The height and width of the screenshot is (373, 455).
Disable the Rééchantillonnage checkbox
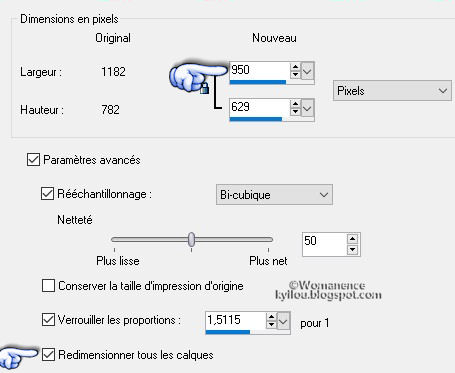(47, 194)
